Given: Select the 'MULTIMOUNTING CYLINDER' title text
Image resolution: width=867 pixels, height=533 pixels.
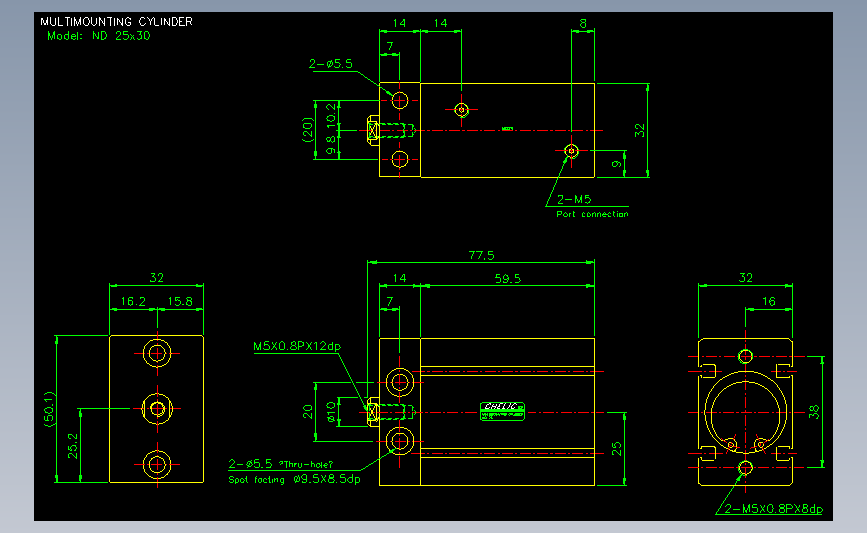Looking at the screenshot, I should click(116, 22).
